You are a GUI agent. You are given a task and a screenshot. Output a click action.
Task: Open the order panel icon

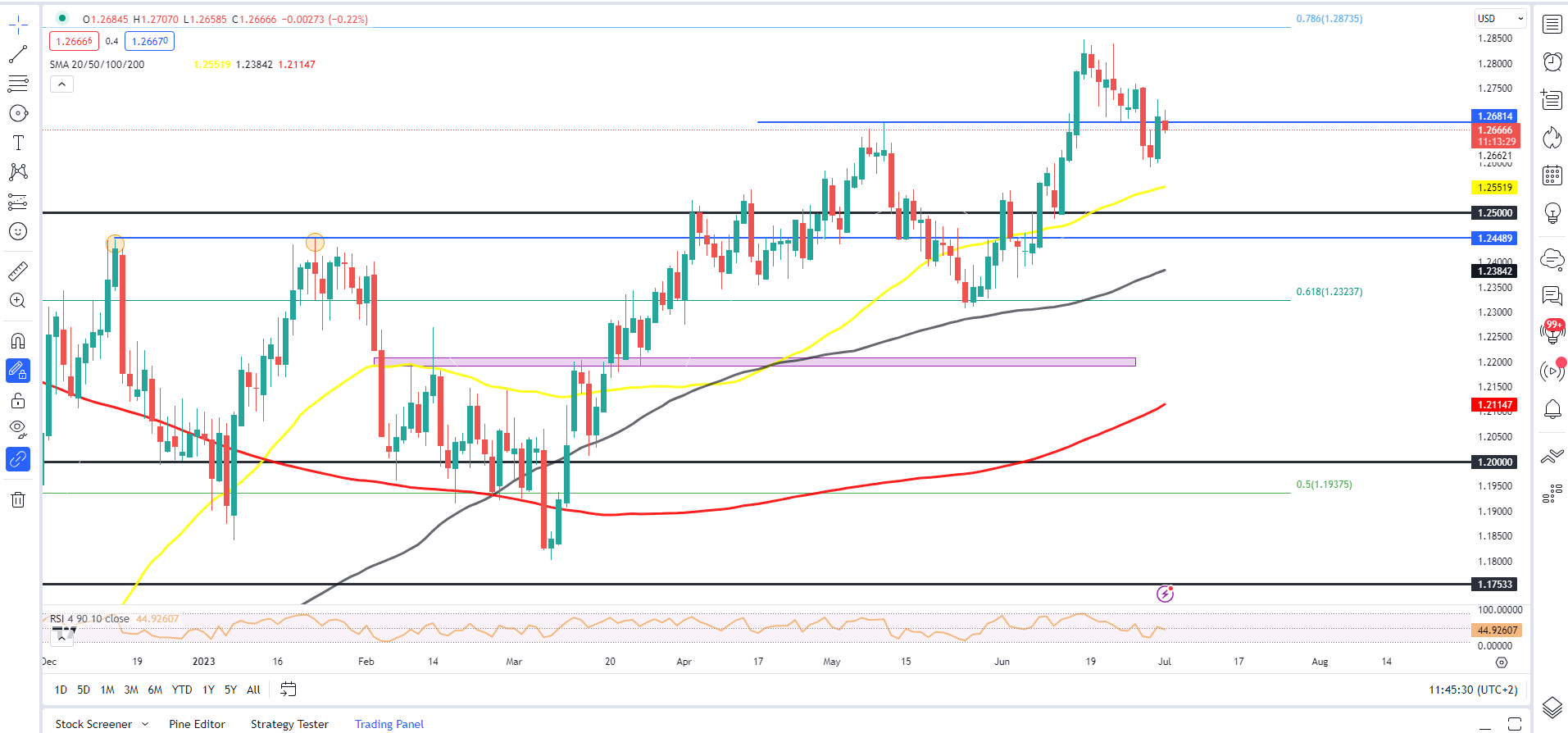point(1552,456)
